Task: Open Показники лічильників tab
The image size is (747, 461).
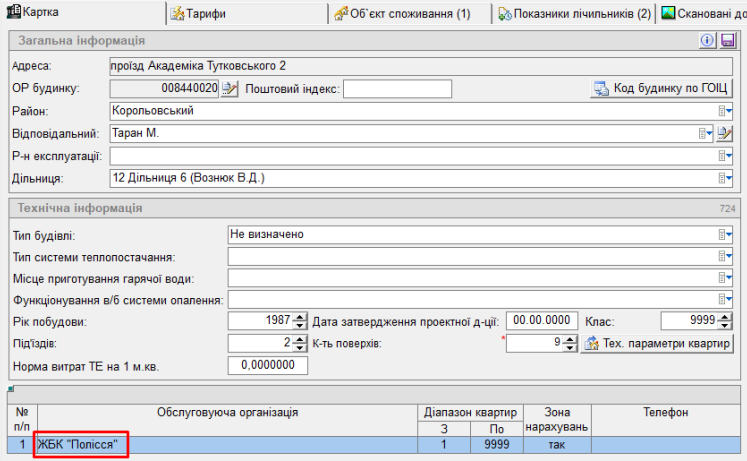Action: pos(574,13)
